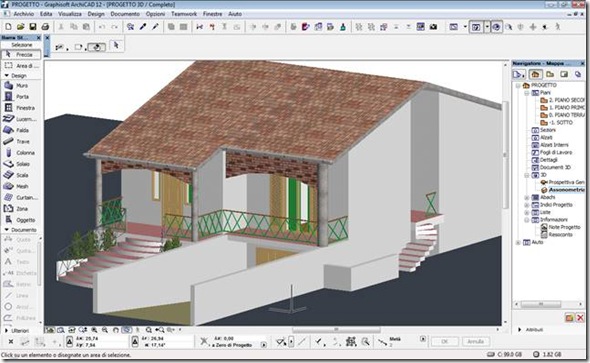Click the zoom-out magnifier below the 3D view
The height and width of the screenshot is (363, 590).
coord(105,330)
